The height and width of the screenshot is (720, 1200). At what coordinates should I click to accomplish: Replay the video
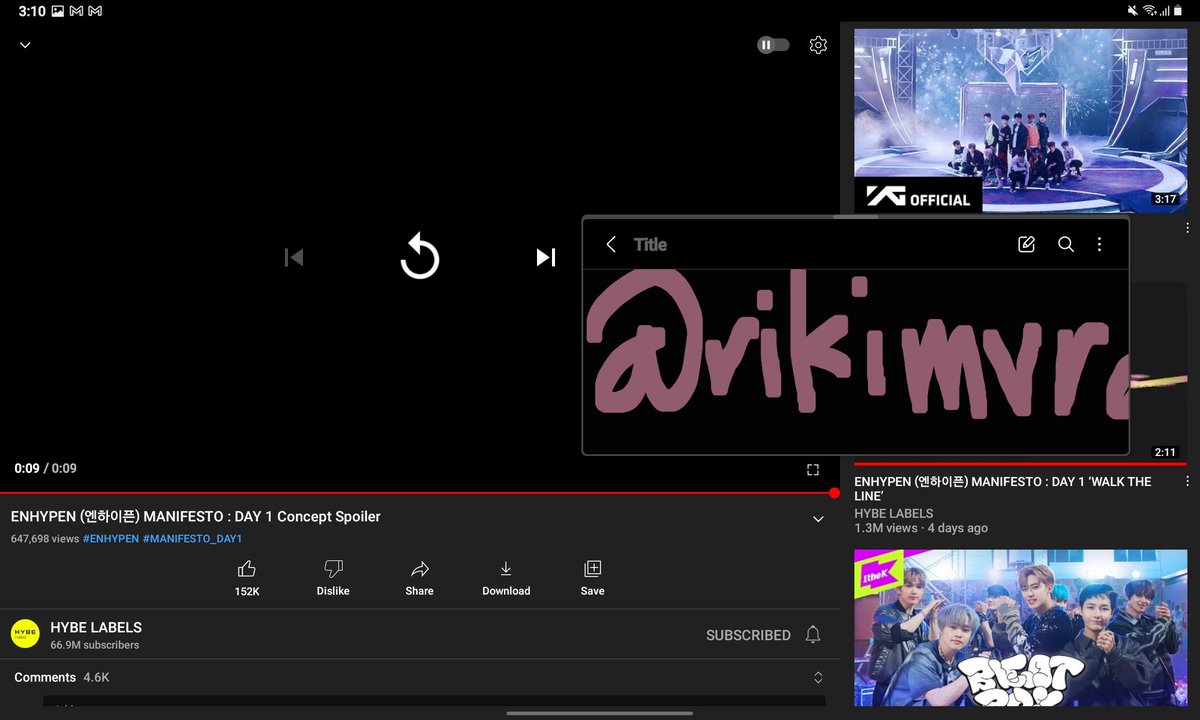click(419, 256)
